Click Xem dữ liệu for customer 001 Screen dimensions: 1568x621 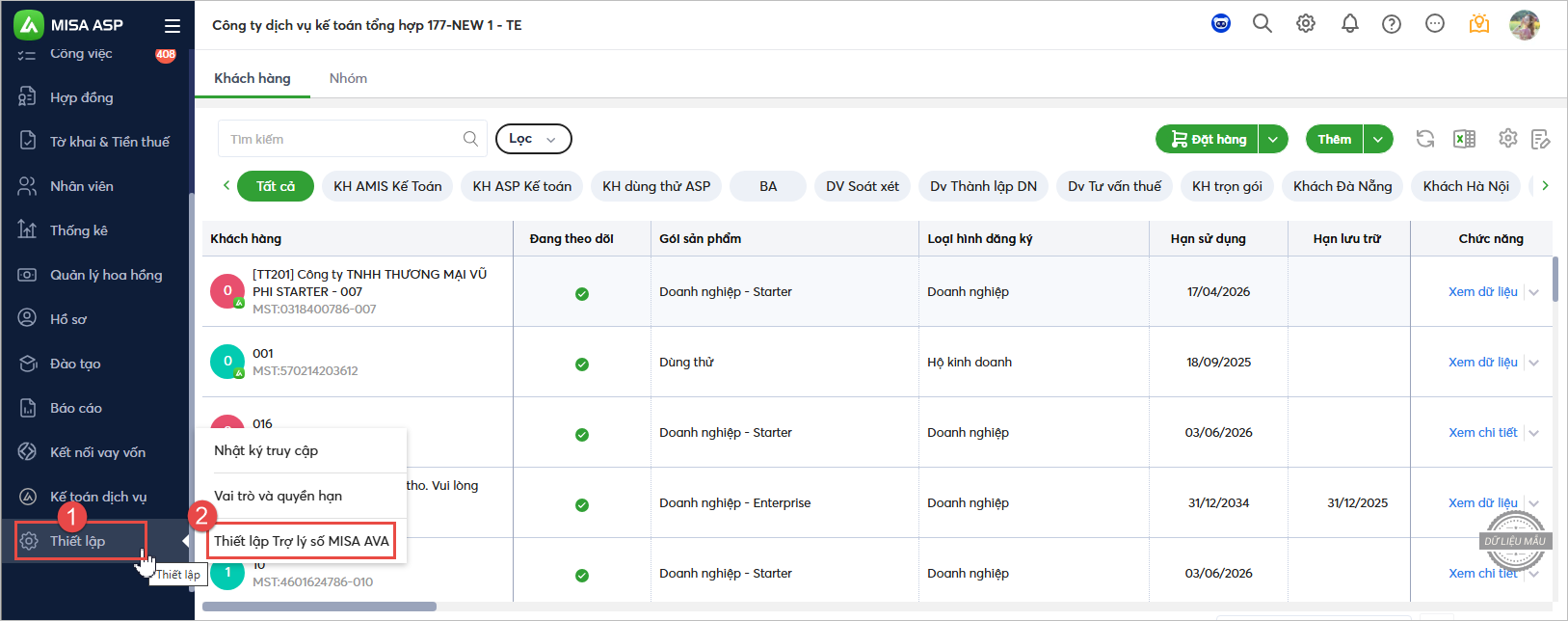pyautogui.click(x=1483, y=362)
